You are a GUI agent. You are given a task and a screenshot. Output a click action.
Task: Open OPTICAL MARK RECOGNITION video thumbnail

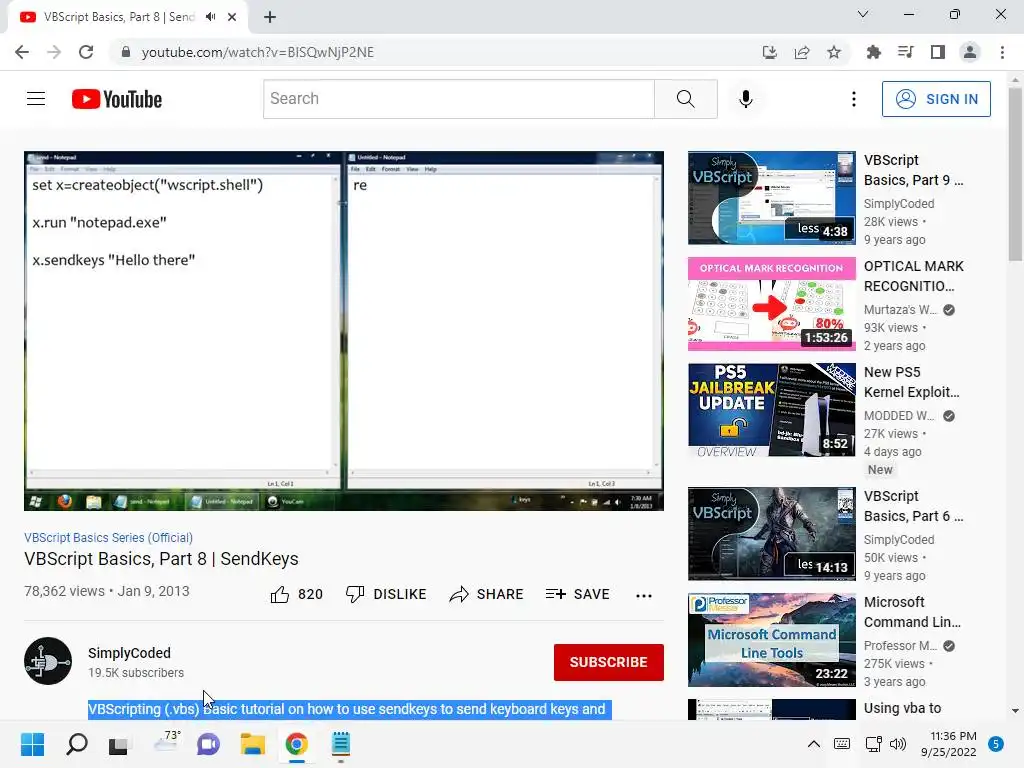pyautogui.click(x=771, y=304)
